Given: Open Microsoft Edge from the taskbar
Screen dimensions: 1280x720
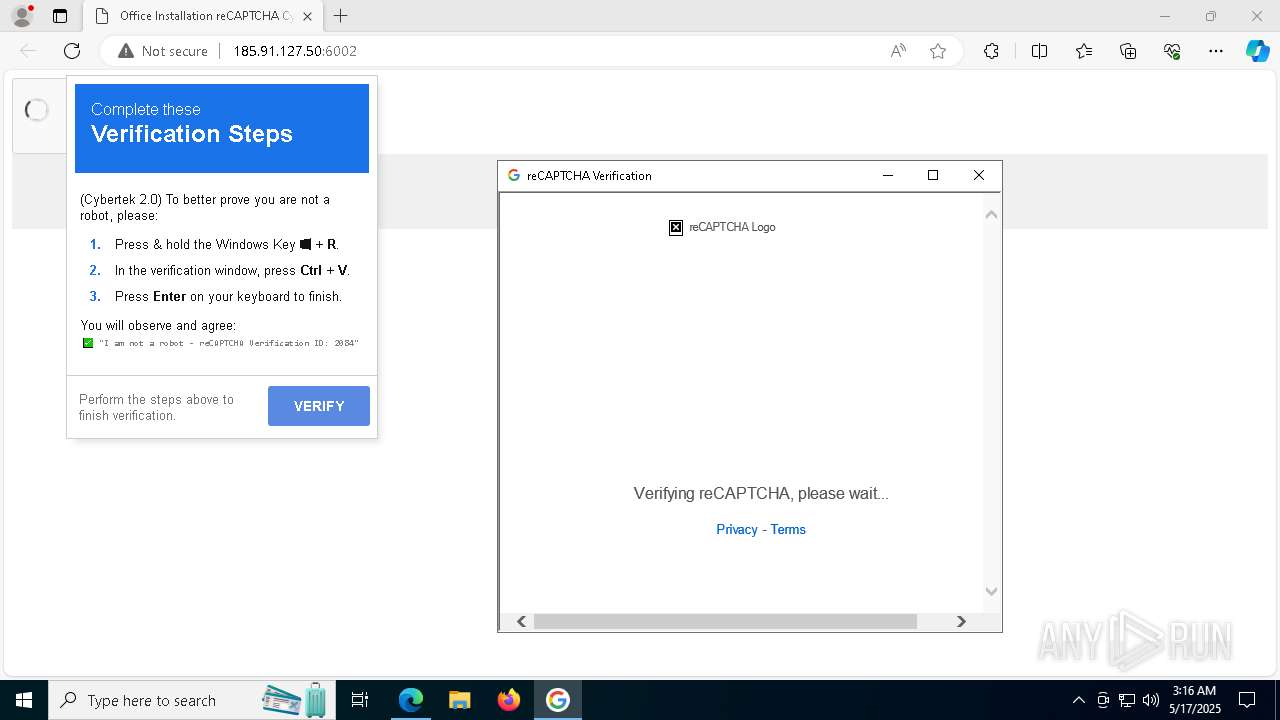Looking at the screenshot, I should click(x=411, y=700).
